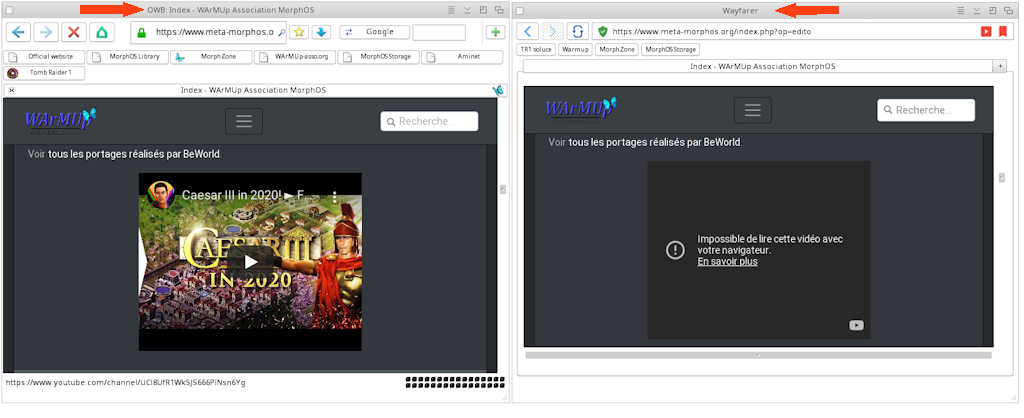Viewport: 1024px width, 418px height.
Task: Open the MorphZone bookmark in Wayfarer
Action: tap(617, 50)
